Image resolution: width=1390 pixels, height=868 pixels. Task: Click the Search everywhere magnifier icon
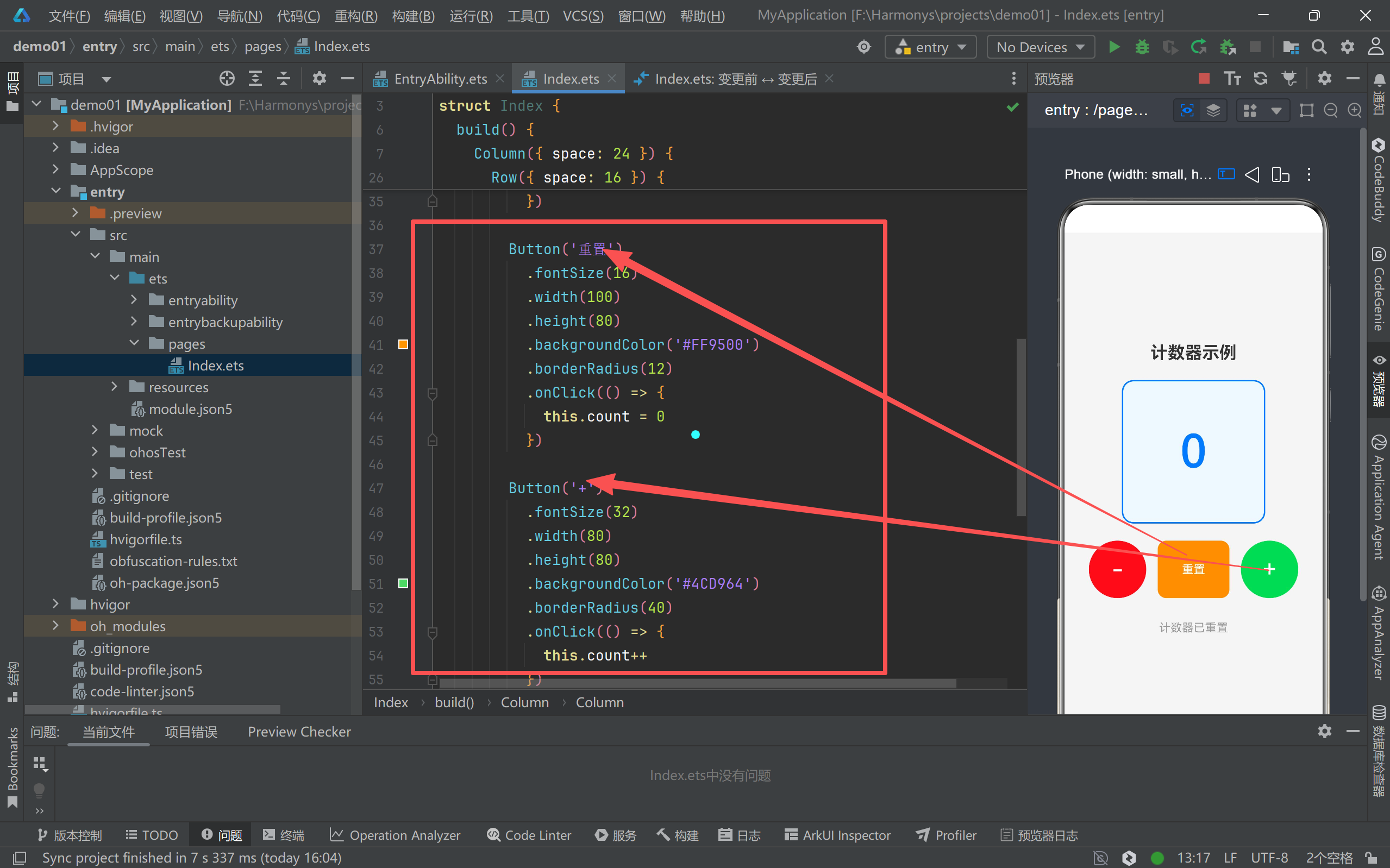pyautogui.click(x=1319, y=47)
